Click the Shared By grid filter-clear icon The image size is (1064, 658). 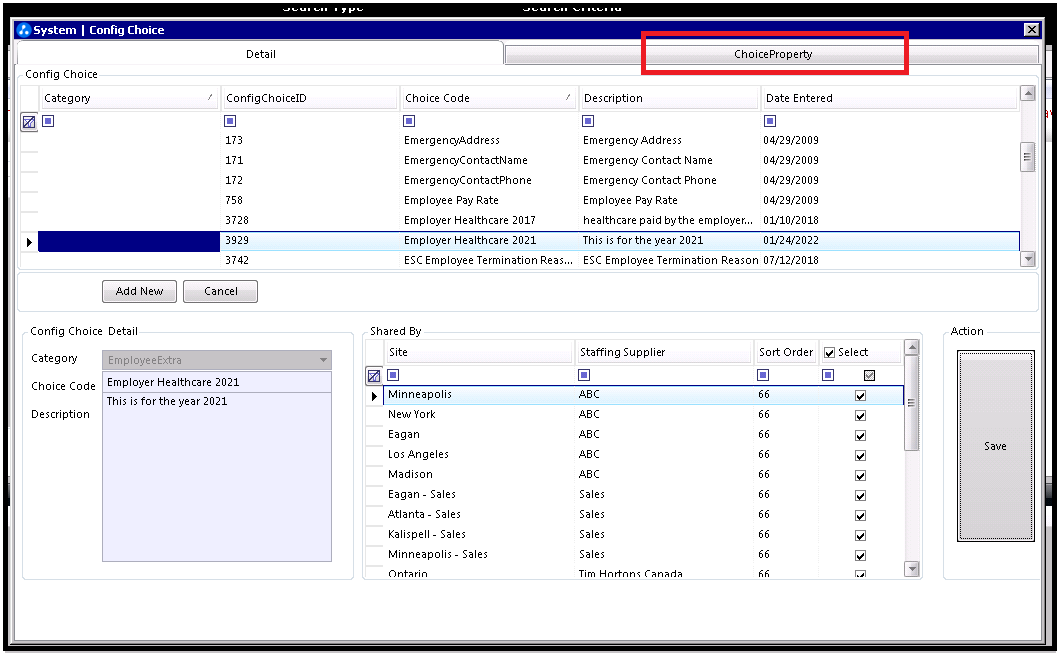pos(374,376)
